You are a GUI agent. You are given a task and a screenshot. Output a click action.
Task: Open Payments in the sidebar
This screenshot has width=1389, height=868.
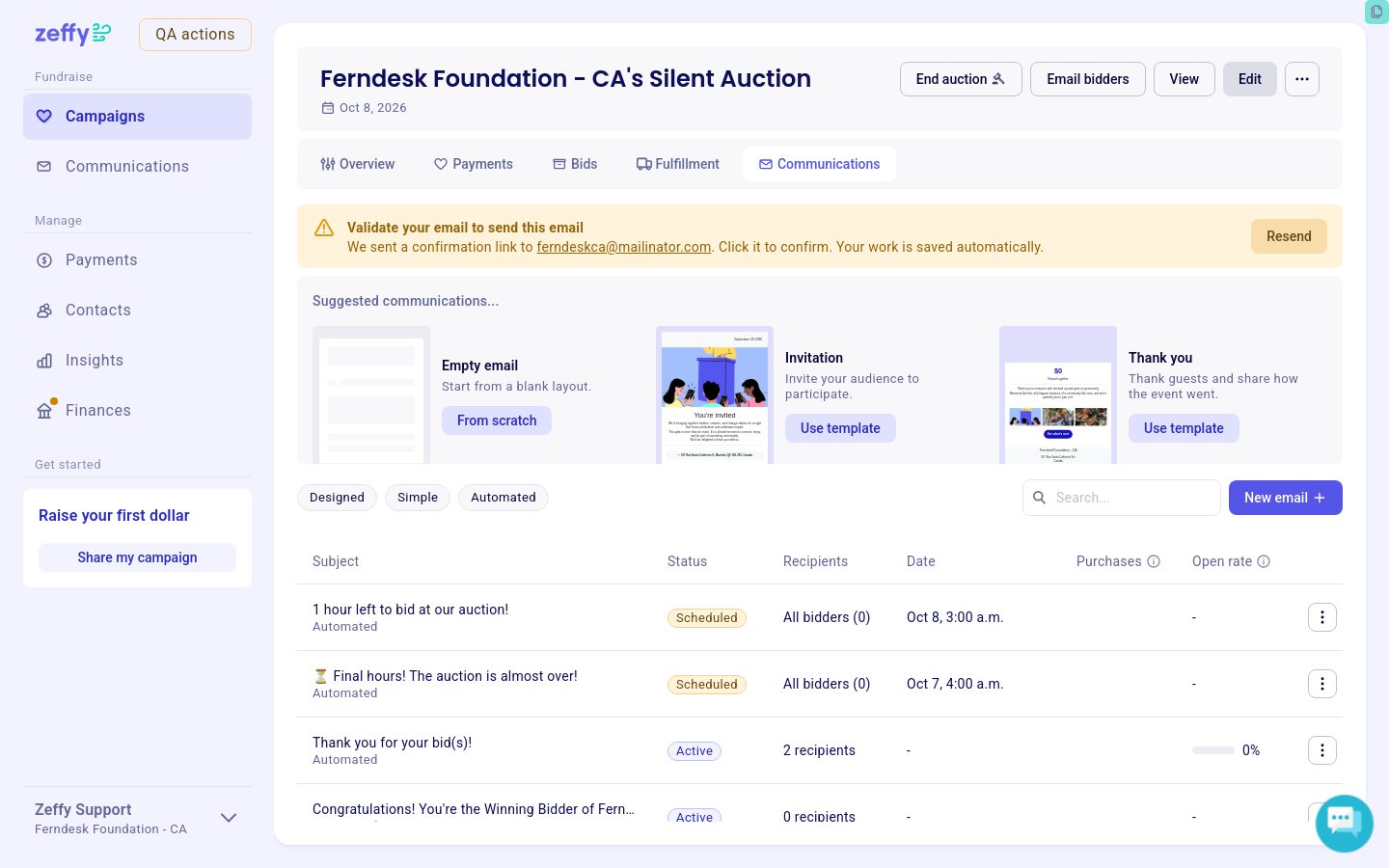(137, 260)
